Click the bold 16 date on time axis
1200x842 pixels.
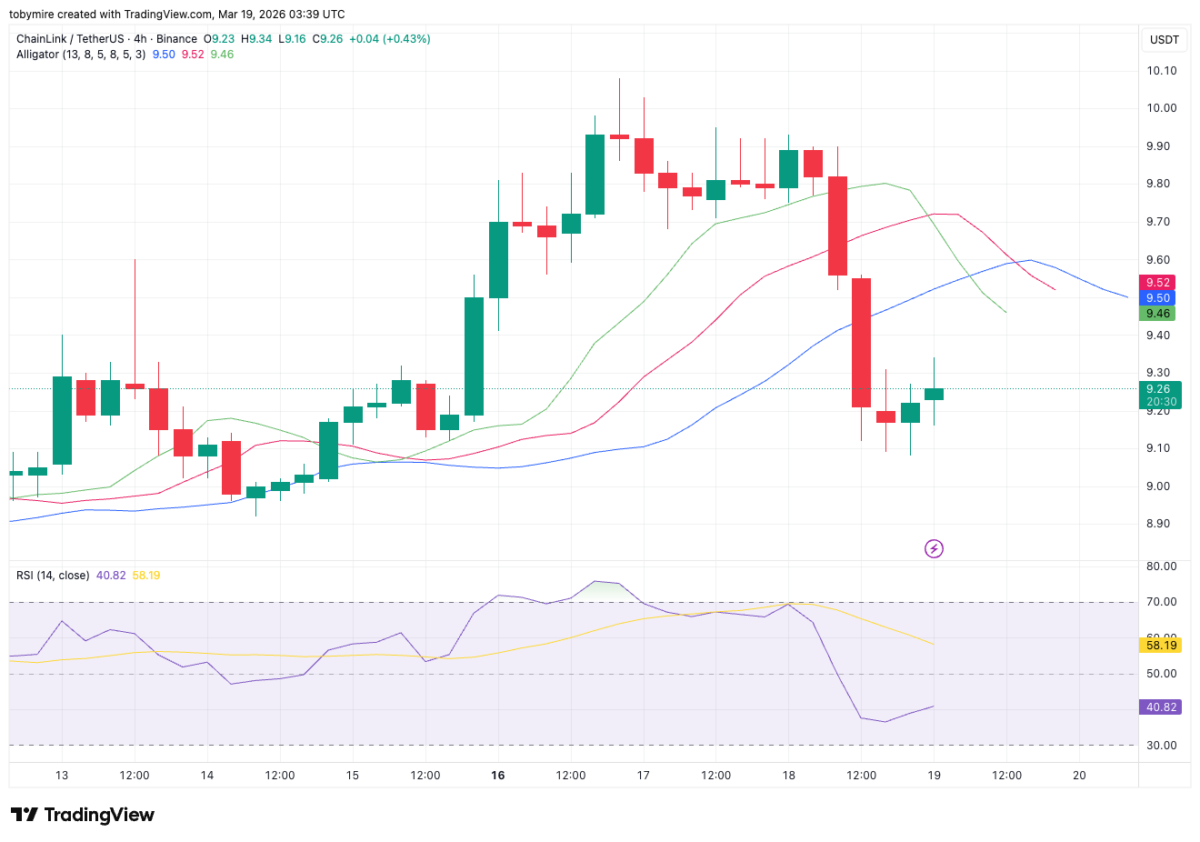498,775
